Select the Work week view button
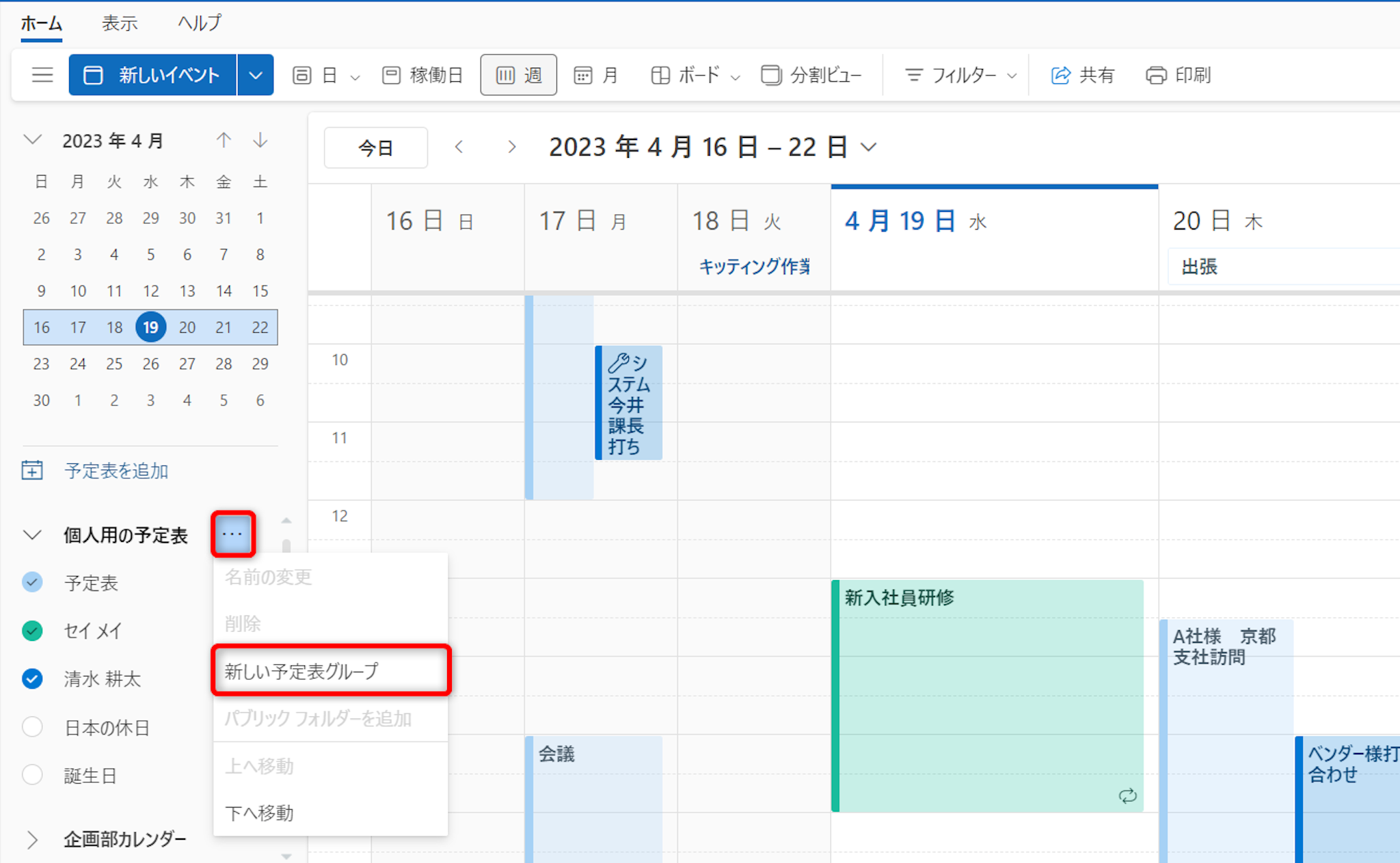 tap(422, 75)
